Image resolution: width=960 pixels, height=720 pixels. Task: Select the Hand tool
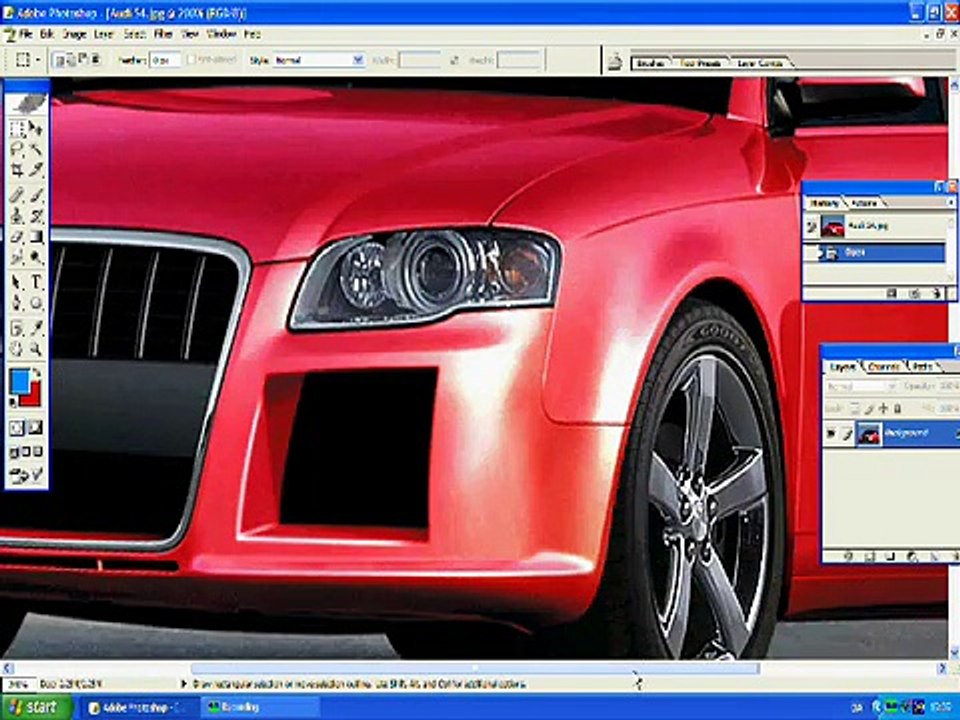pos(17,350)
